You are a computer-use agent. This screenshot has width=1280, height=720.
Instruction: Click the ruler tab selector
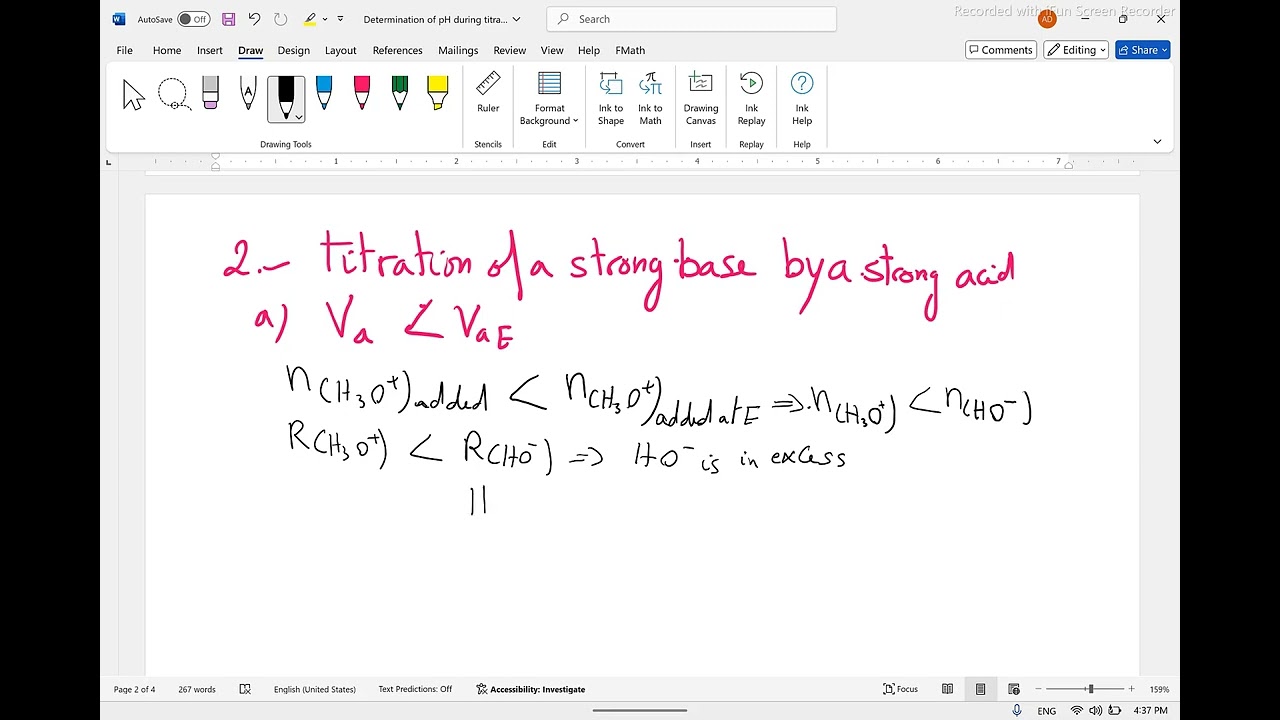(x=110, y=162)
